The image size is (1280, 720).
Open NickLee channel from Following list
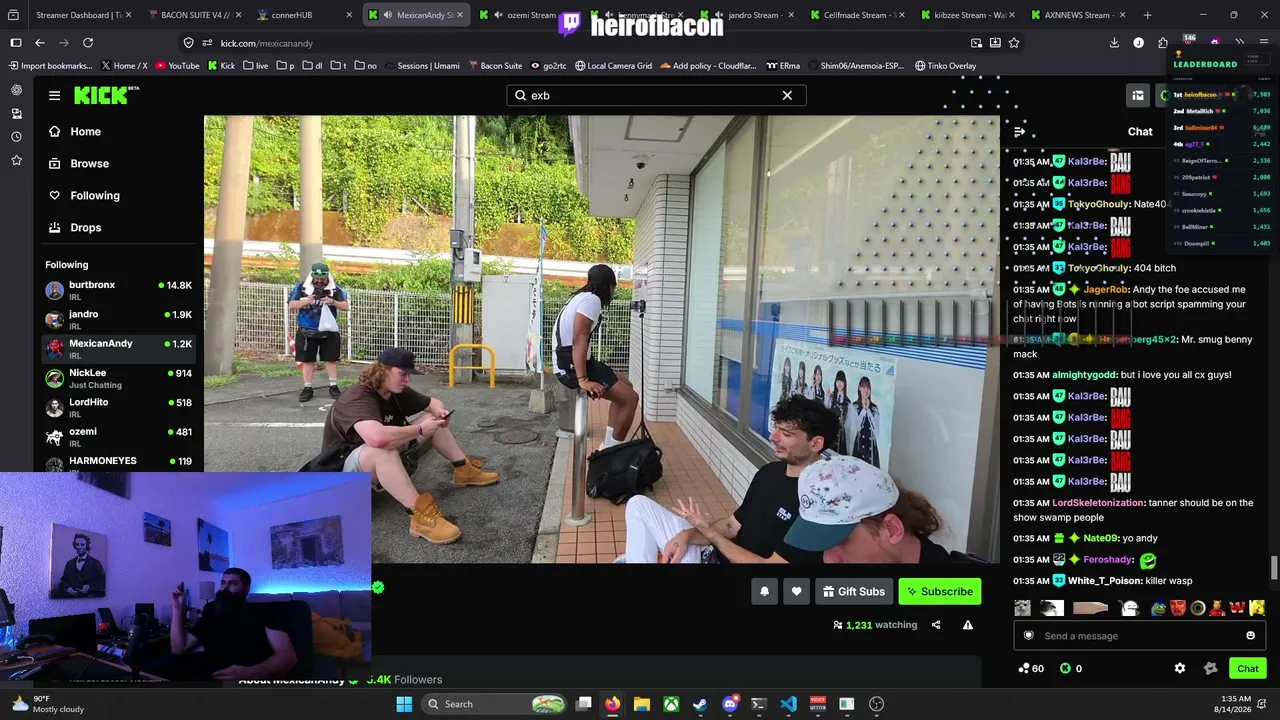119,378
